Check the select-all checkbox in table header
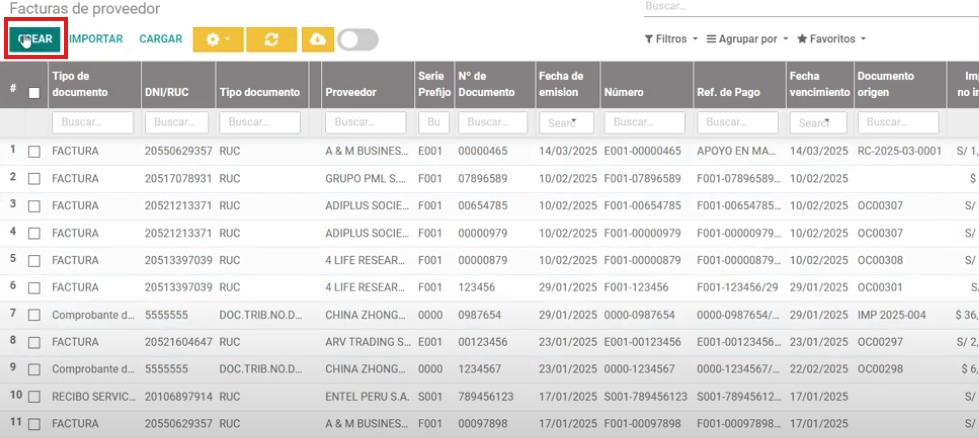The height and width of the screenshot is (438, 979). (34, 93)
